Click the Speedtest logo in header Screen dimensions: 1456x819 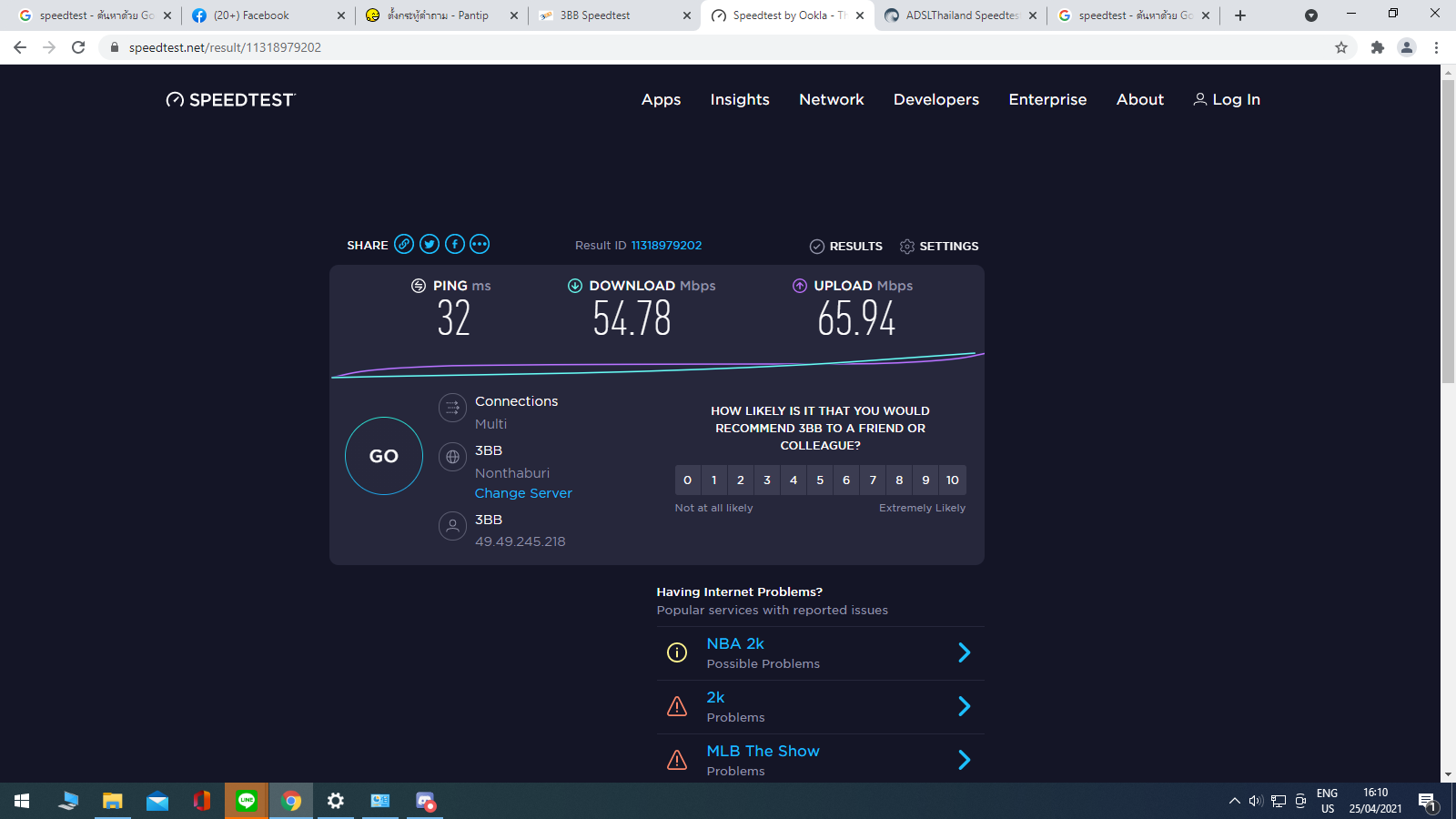(x=231, y=100)
